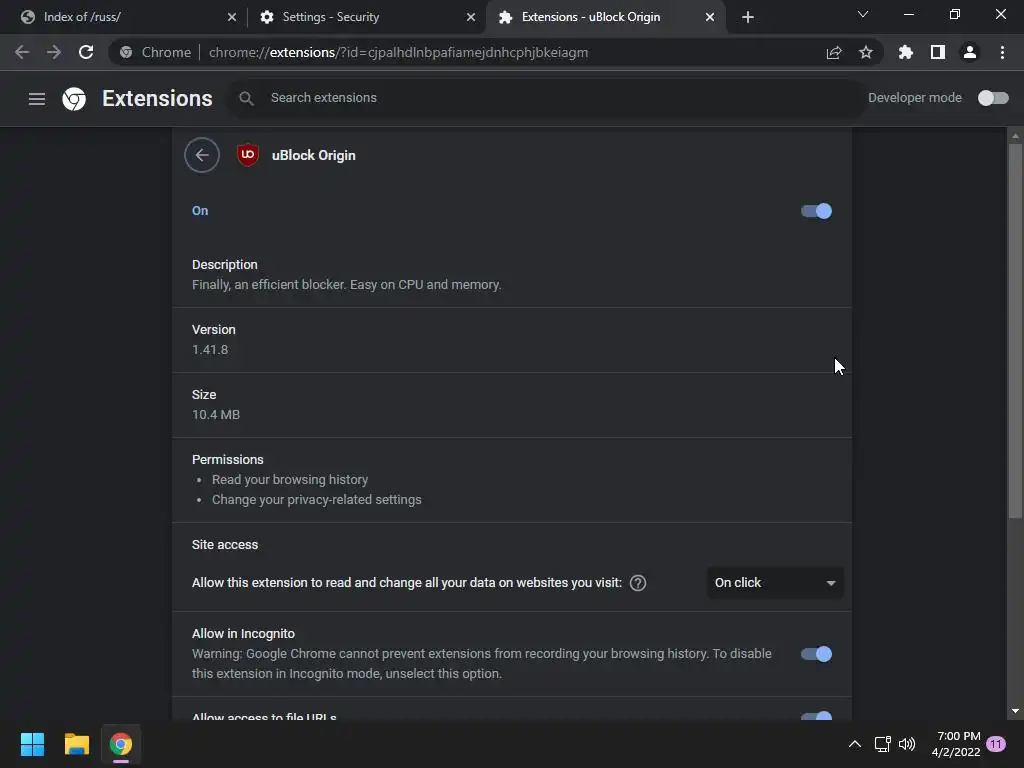Click the page vertical scrollbar thumb
This screenshot has height=768, width=1024.
(x=1015, y=331)
